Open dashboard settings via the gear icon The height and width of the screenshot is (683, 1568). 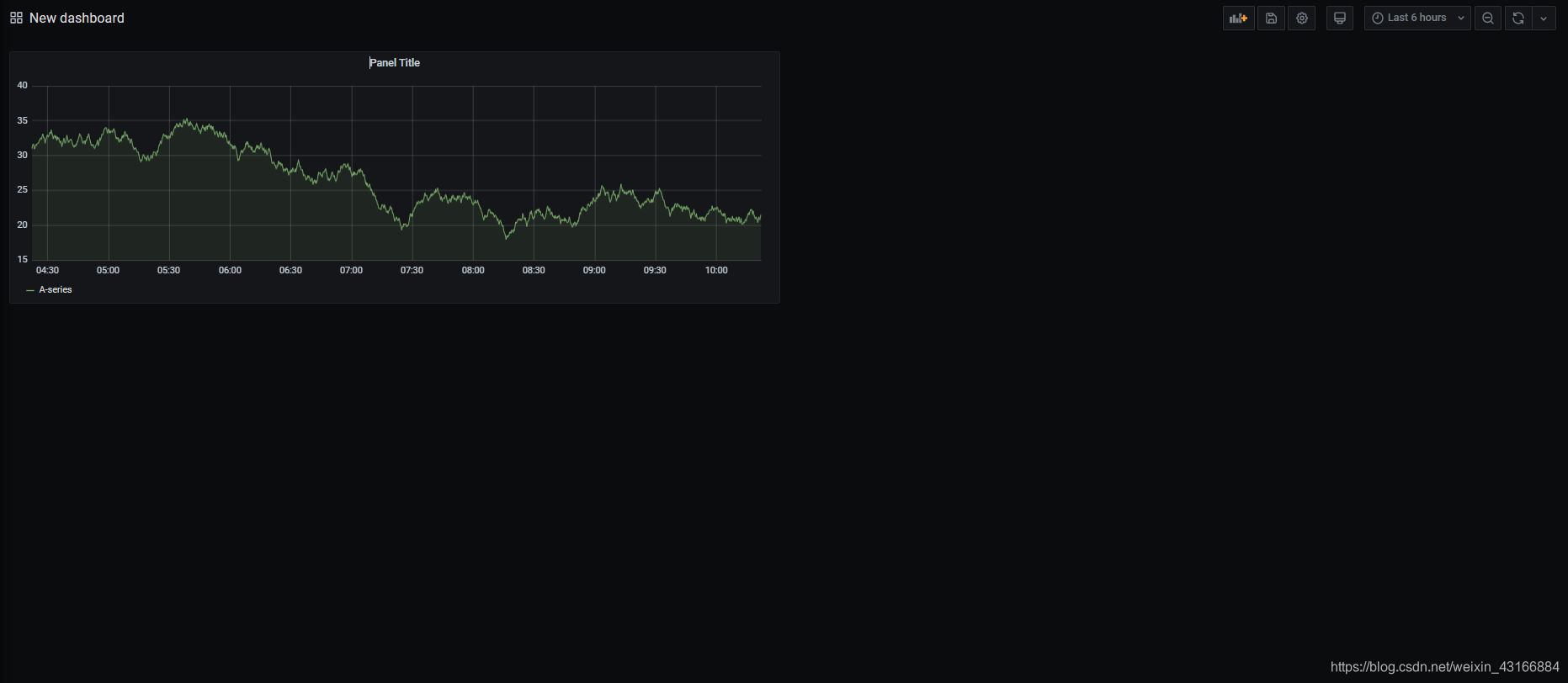[x=1302, y=19]
